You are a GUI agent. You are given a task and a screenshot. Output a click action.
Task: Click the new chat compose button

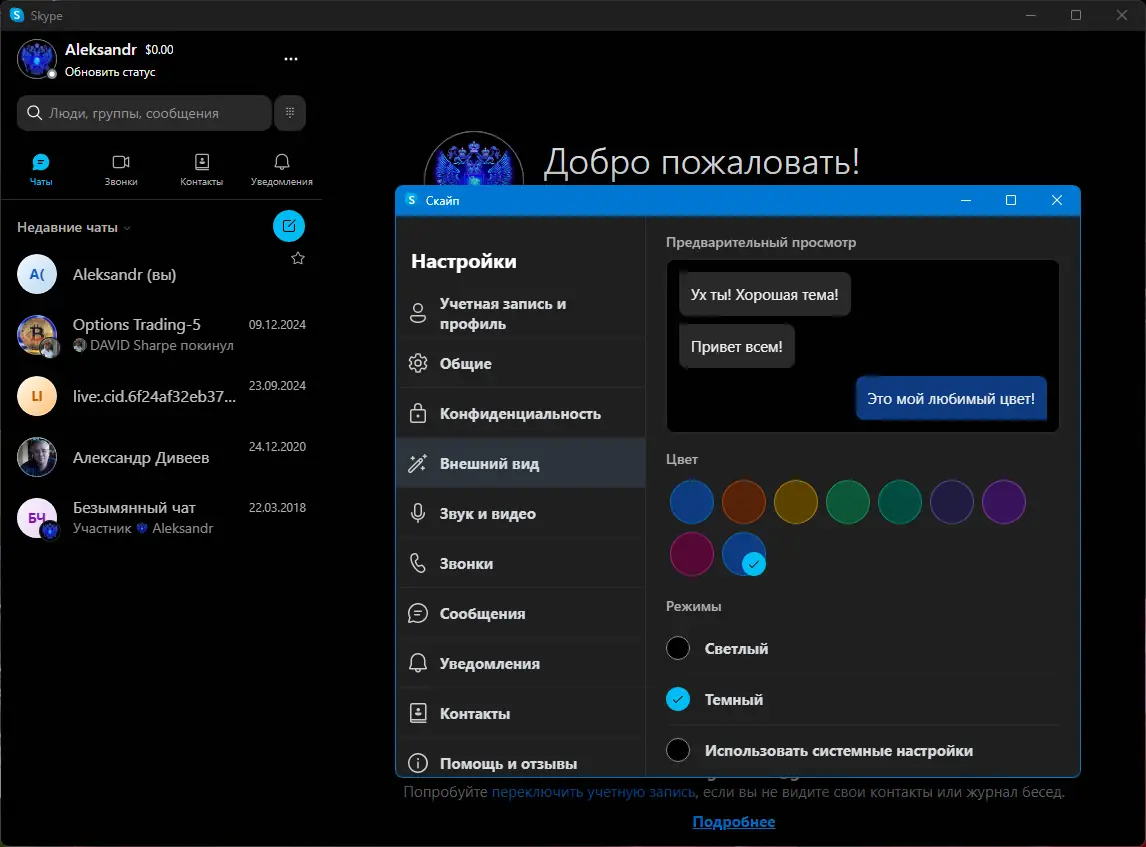pyautogui.click(x=289, y=226)
